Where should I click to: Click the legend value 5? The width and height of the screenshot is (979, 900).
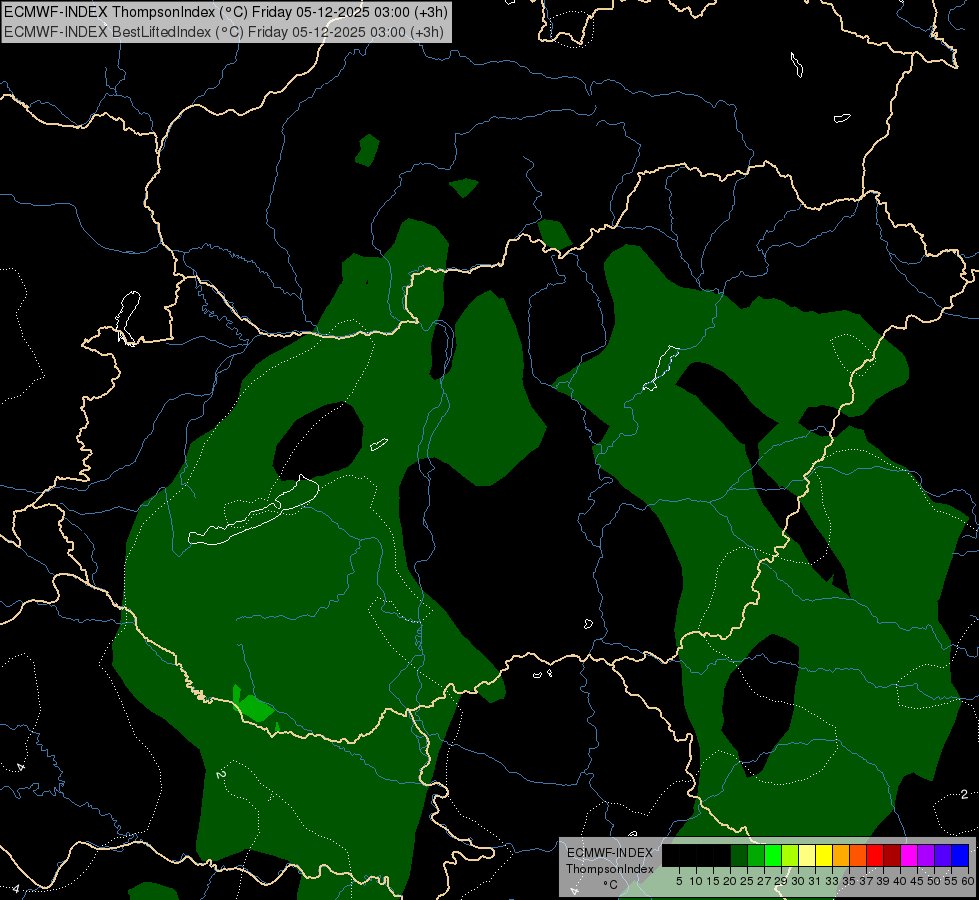pyautogui.click(x=679, y=881)
